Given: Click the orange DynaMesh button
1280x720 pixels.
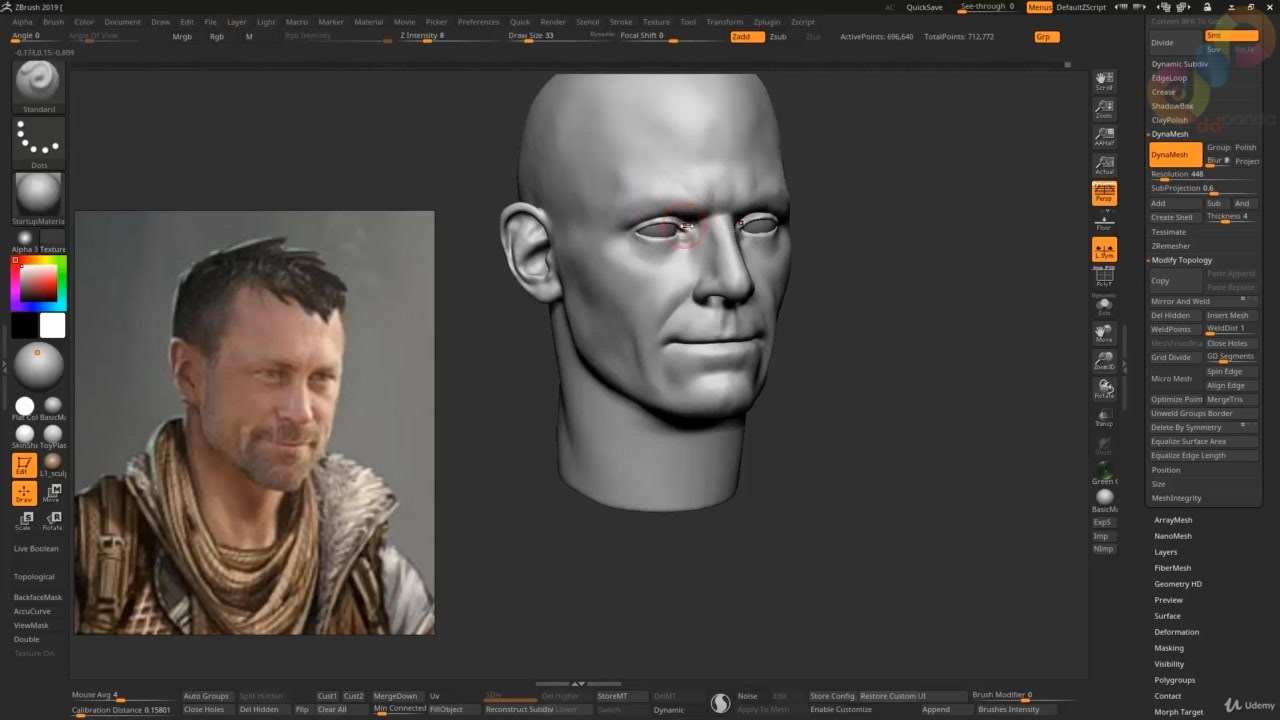Looking at the screenshot, I should pyautogui.click(x=1175, y=155).
